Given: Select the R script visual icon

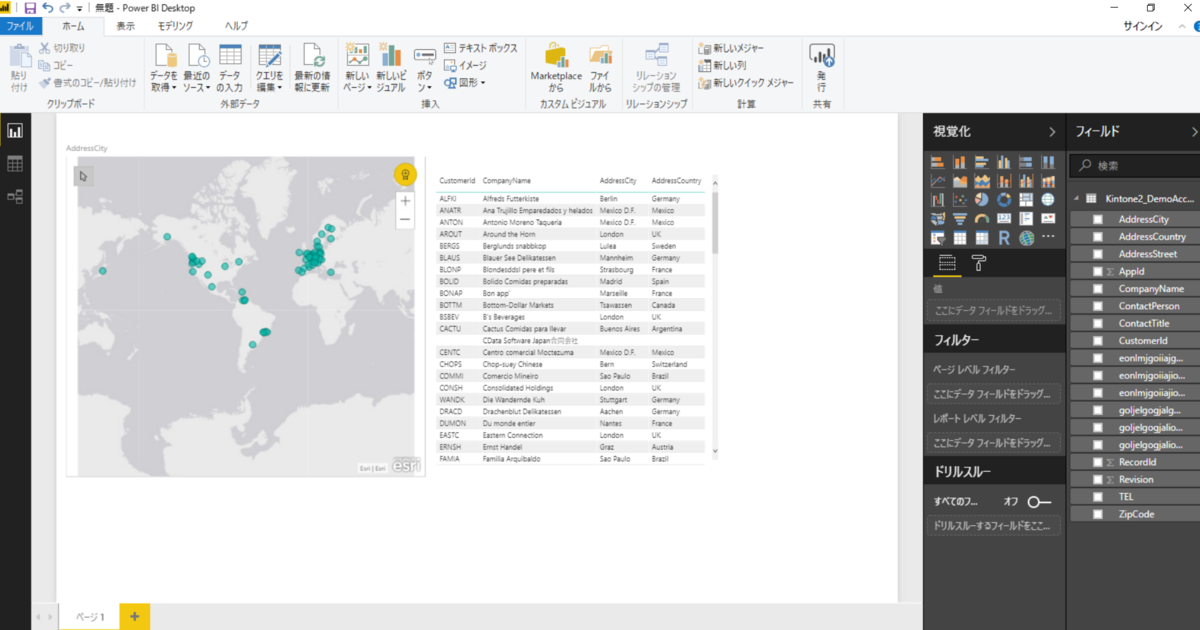Looking at the screenshot, I should (x=1004, y=237).
